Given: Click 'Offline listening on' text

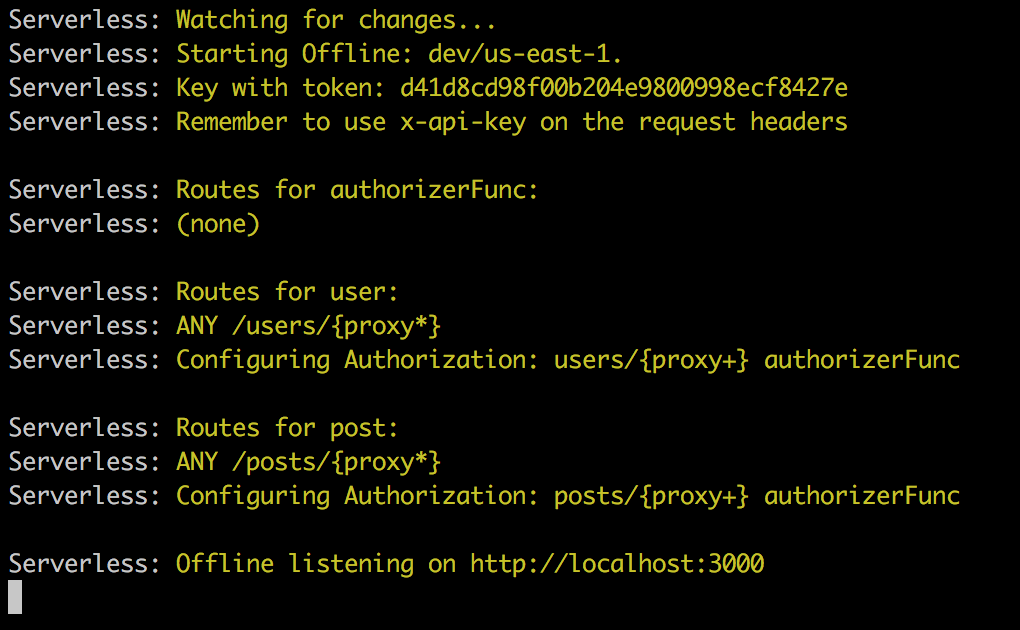Looking at the screenshot, I should (x=315, y=564).
